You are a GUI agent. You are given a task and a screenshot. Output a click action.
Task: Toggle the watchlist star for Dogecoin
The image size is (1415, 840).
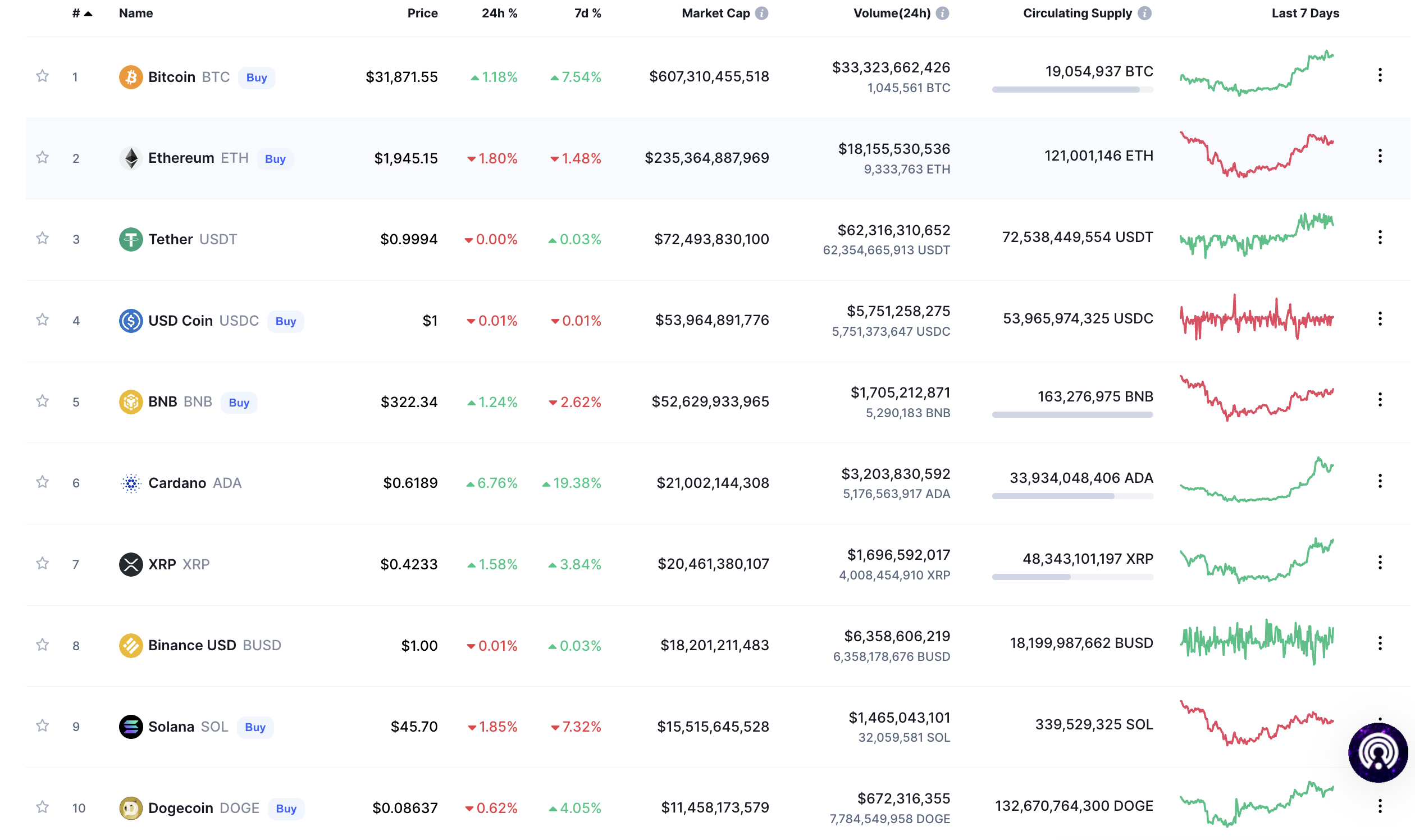pyautogui.click(x=43, y=807)
